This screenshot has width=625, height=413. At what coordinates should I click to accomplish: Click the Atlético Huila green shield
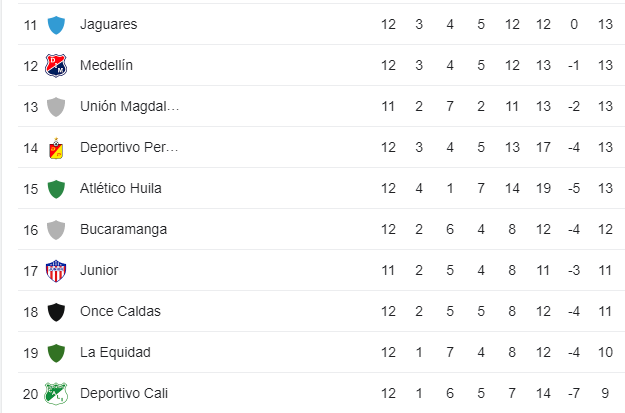[x=56, y=189]
